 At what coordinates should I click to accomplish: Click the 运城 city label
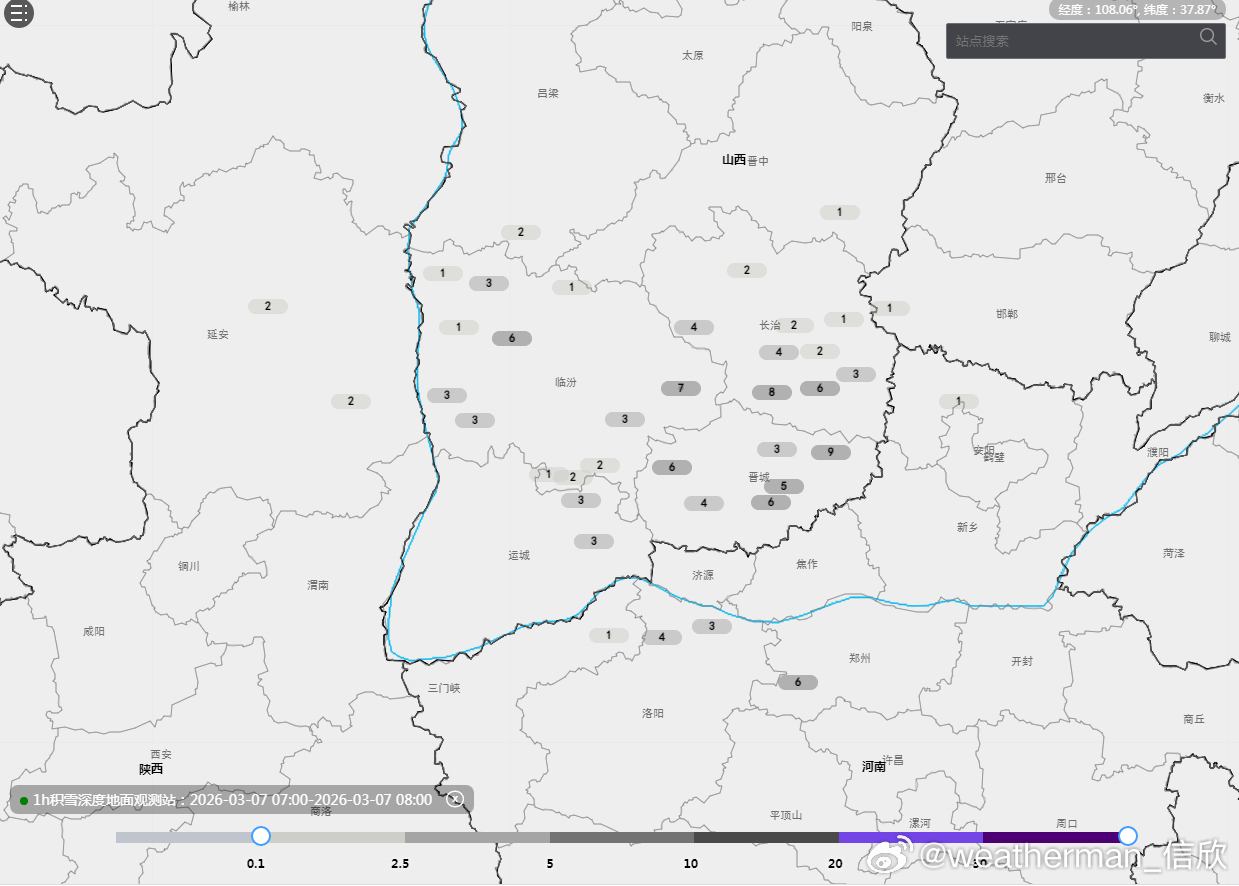click(x=519, y=555)
